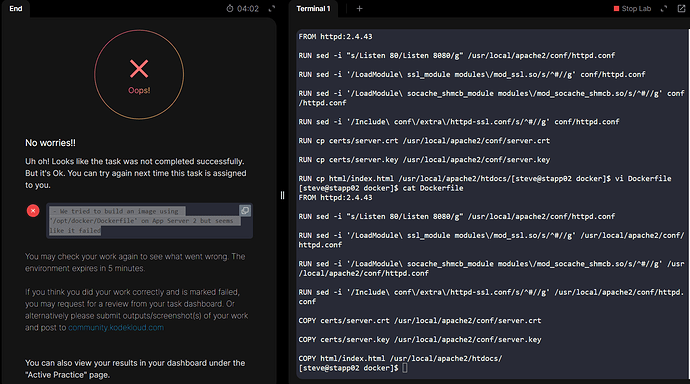Expand the task panel to fullscreen

tap(272, 8)
